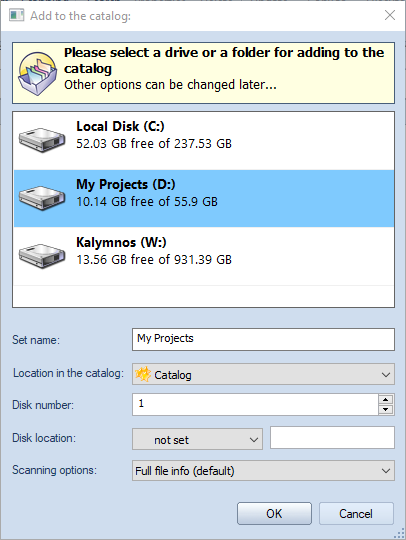Decrease disk number with down arrow
The width and height of the screenshot is (406, 540).
pos(386,409)
